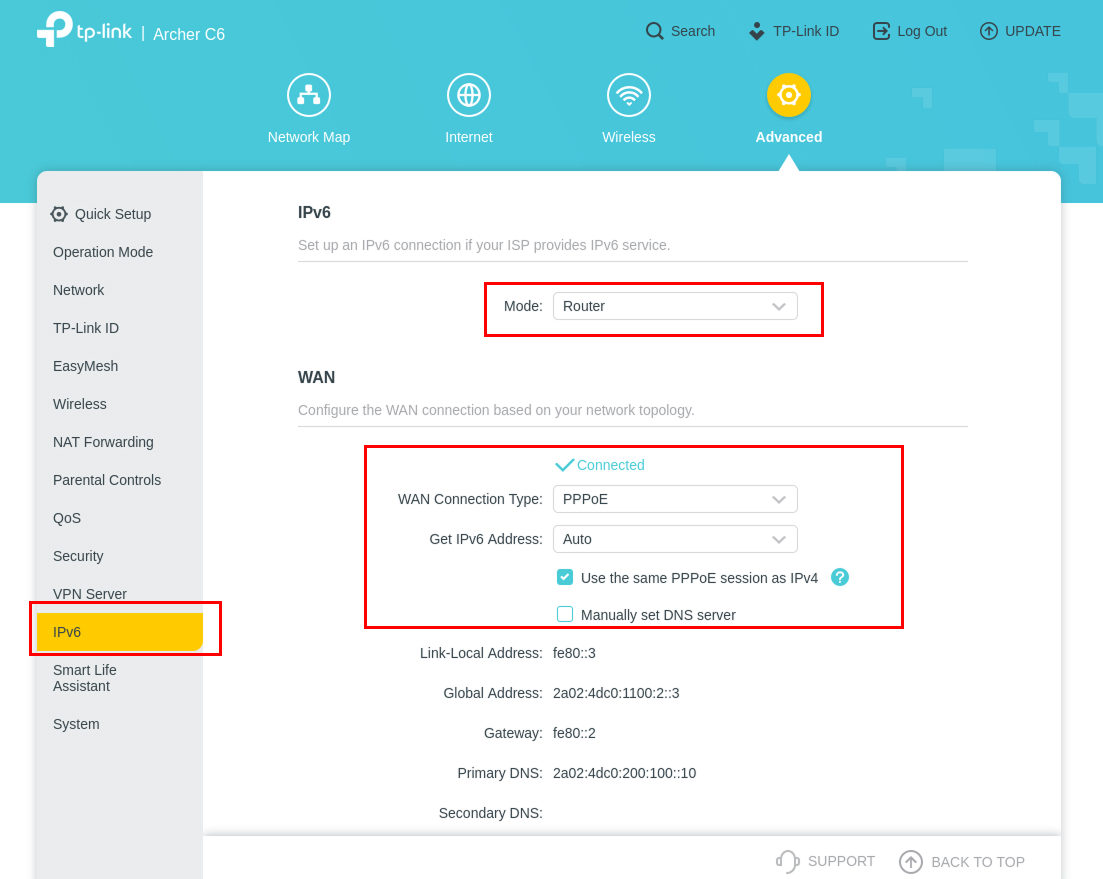Open the Network Map icon

click(308, 95)
